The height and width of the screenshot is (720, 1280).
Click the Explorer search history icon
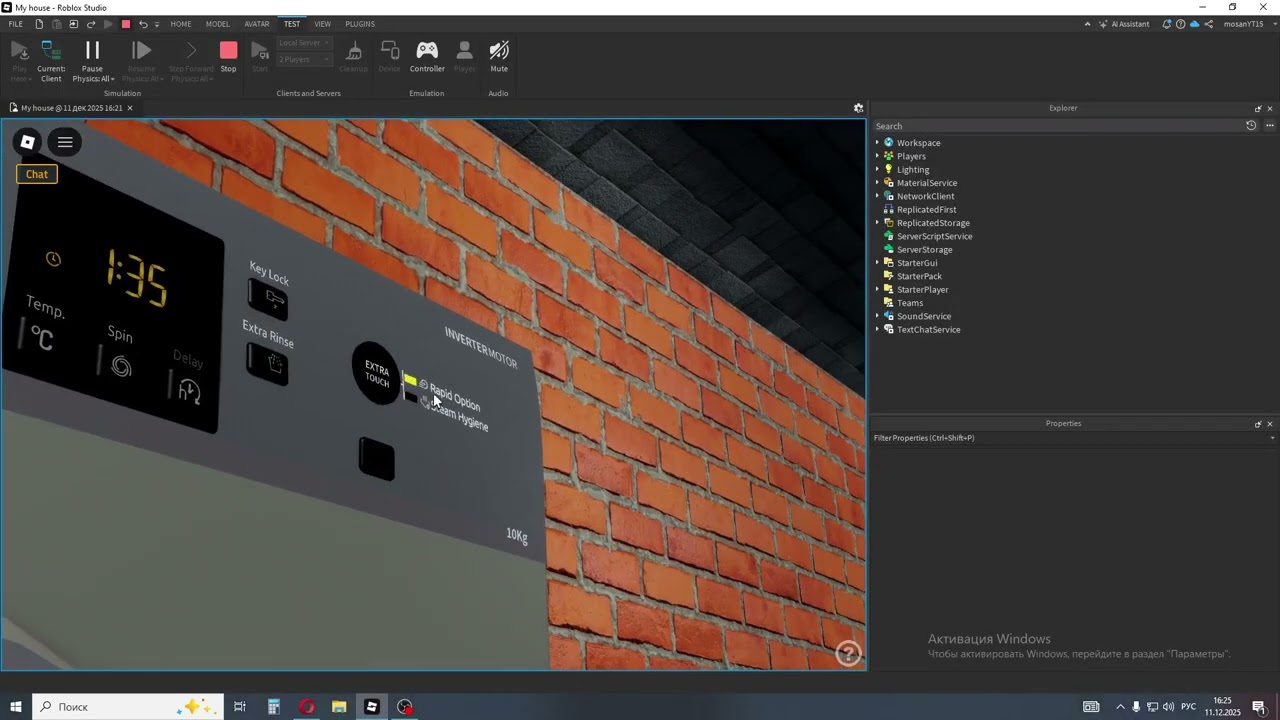point(1251,126)
